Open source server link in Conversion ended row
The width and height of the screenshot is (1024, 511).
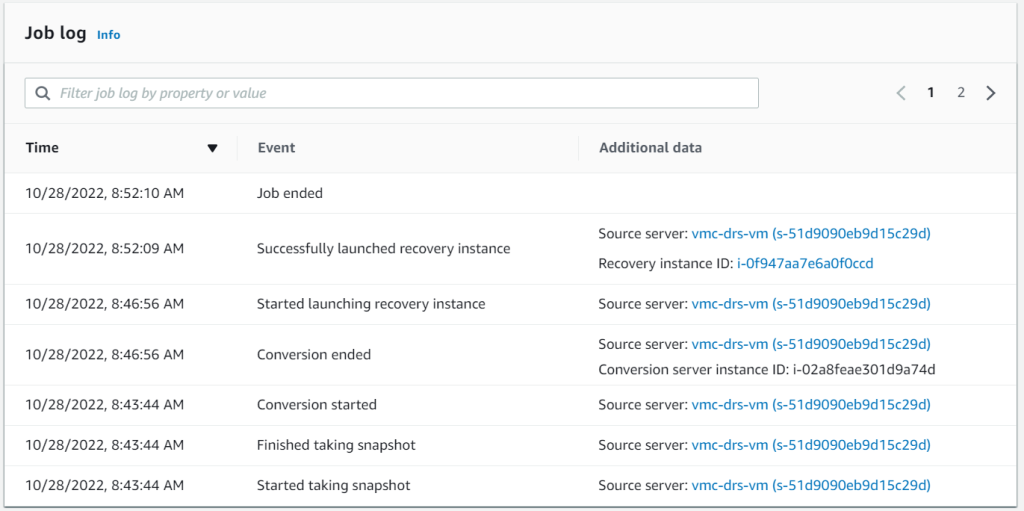click(811, 344)
